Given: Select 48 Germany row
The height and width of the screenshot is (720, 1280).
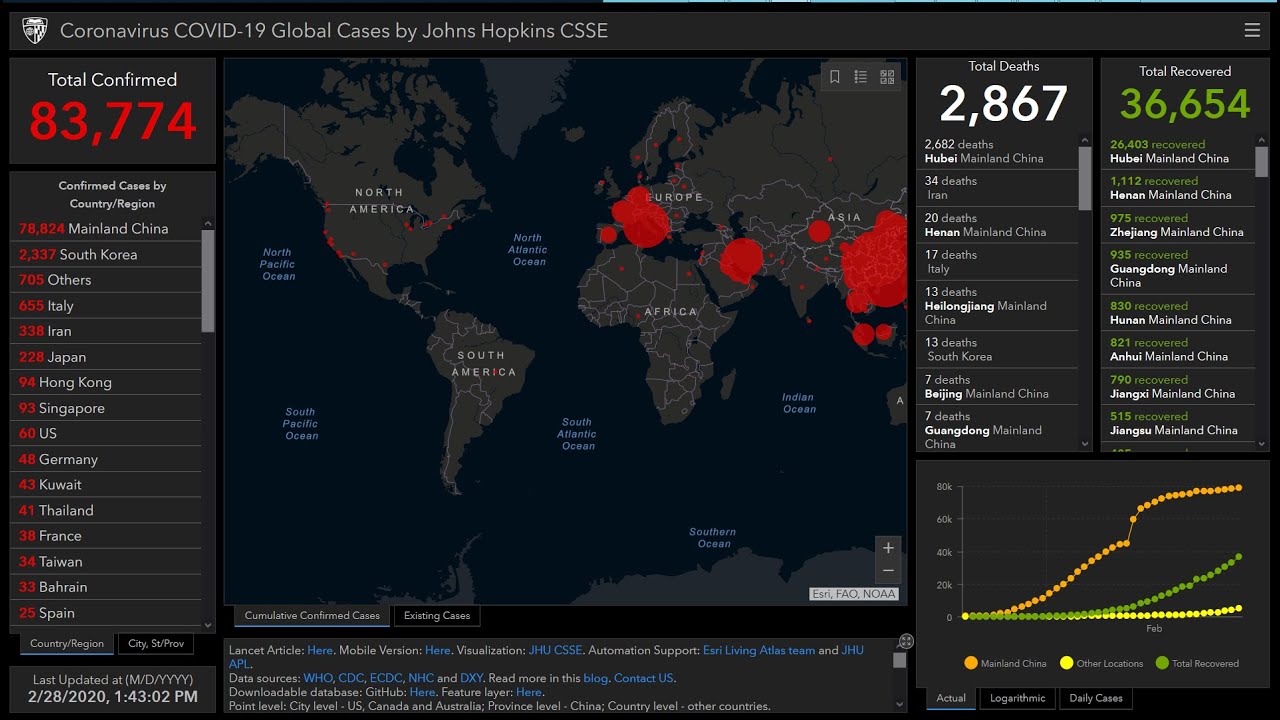Looking at the screenshot, I should 106,459.
